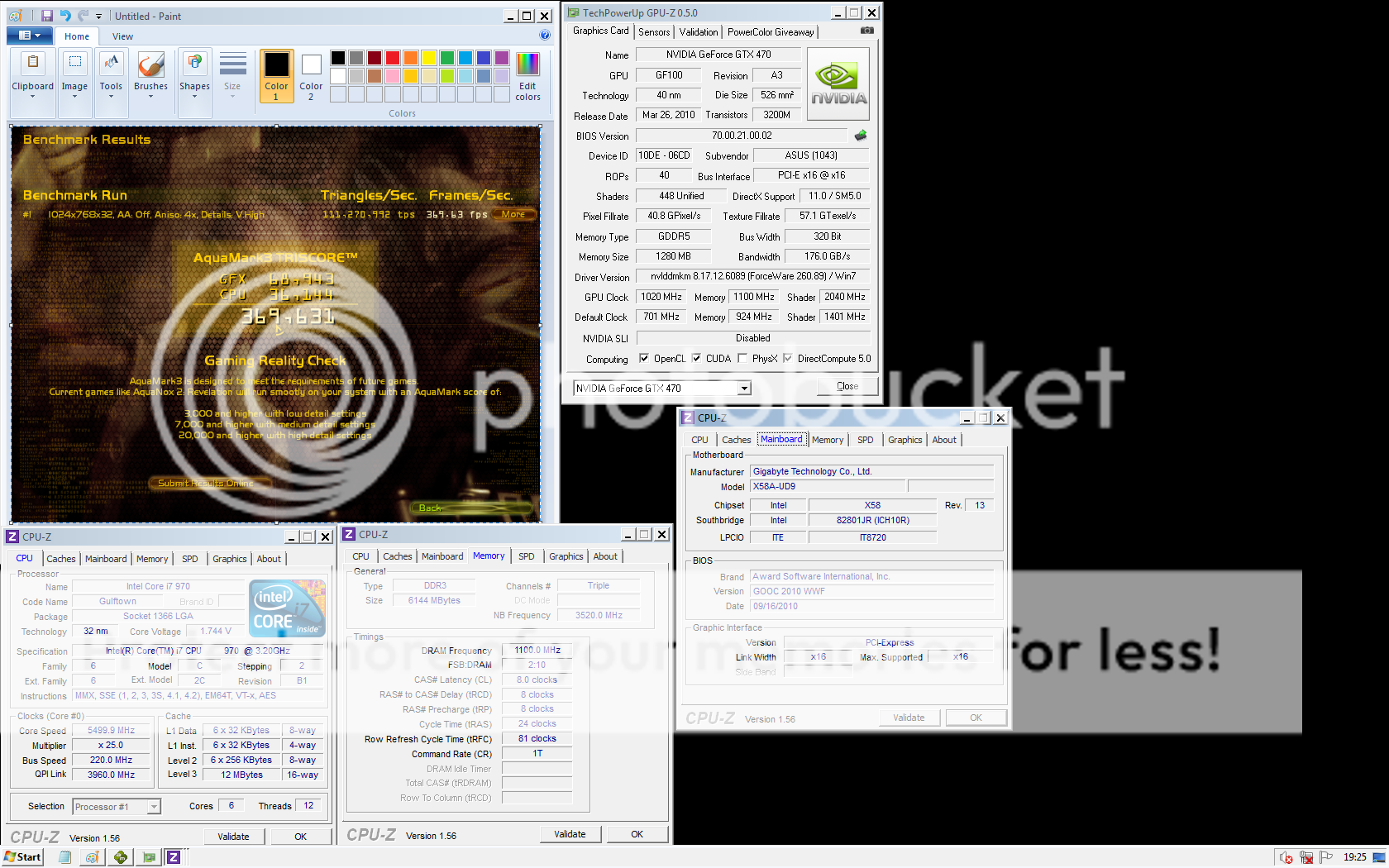This screenshot has width=1389, height=868.
Task: Click the Paint app icon in its title bar
Action: tap(17, 16)
